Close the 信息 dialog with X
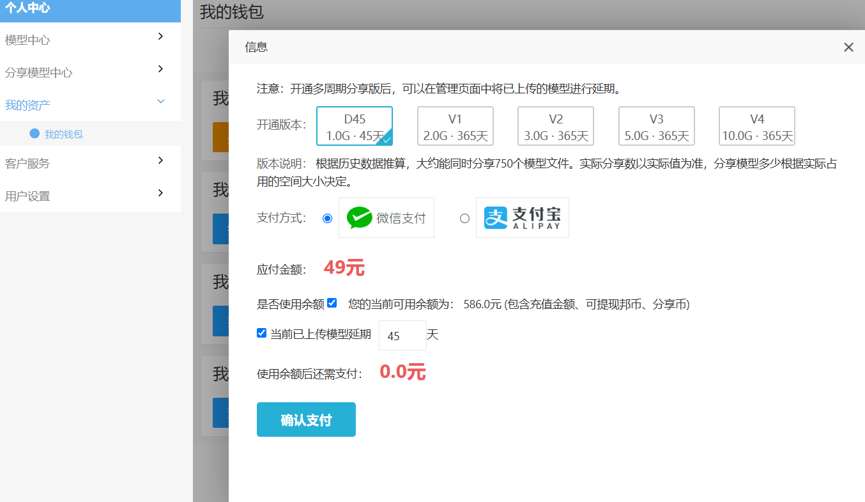 pyautogui.click(x=848, y=47)
